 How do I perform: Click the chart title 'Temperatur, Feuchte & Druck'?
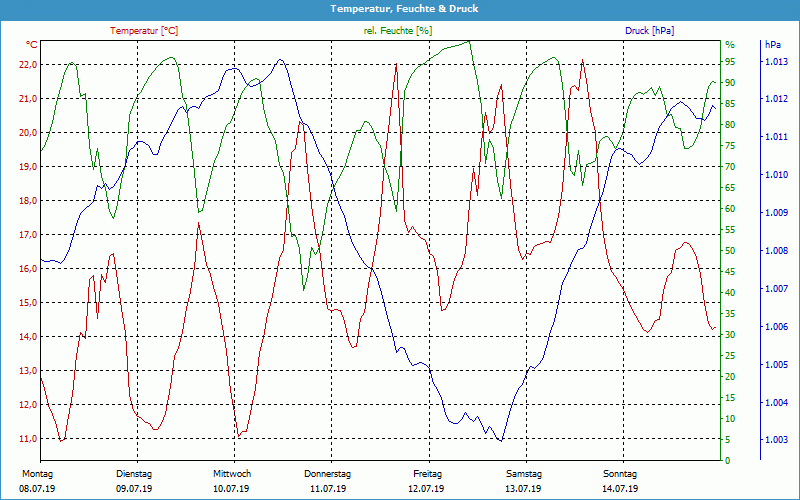(x=404, y=9)
